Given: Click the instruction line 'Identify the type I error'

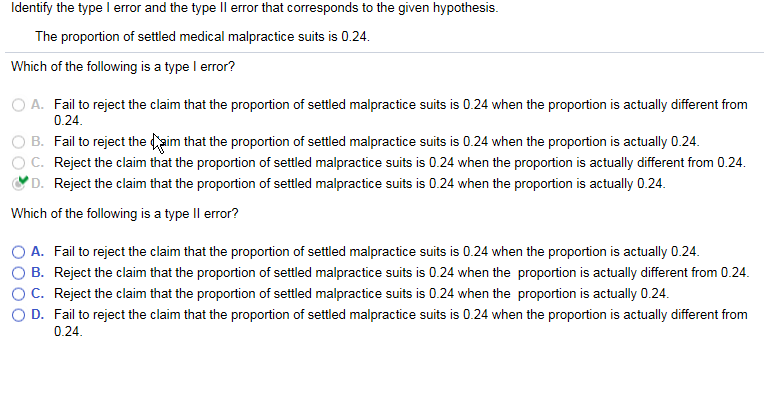Looking at the screenshot, I should point(254,8).
